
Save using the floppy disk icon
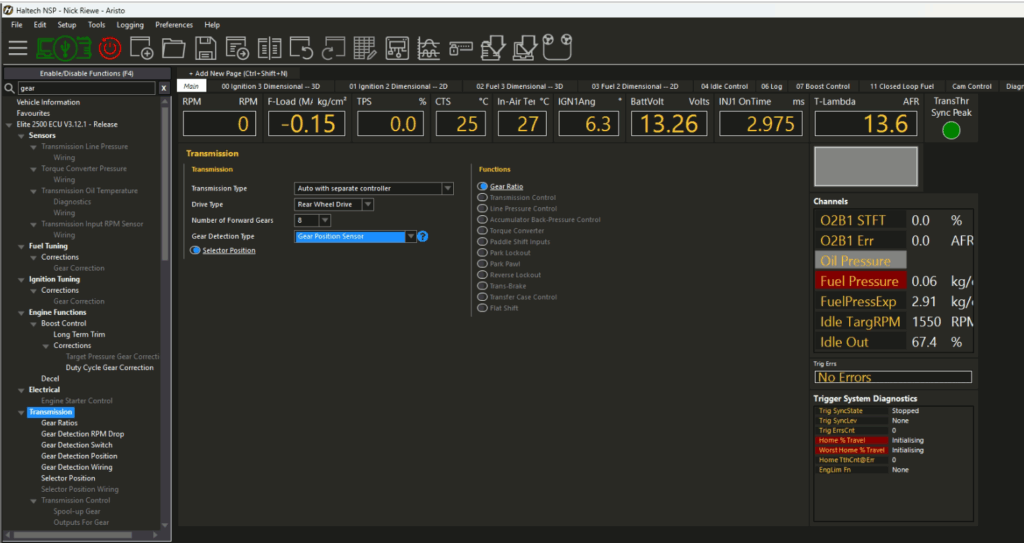(x=206, y=48)
